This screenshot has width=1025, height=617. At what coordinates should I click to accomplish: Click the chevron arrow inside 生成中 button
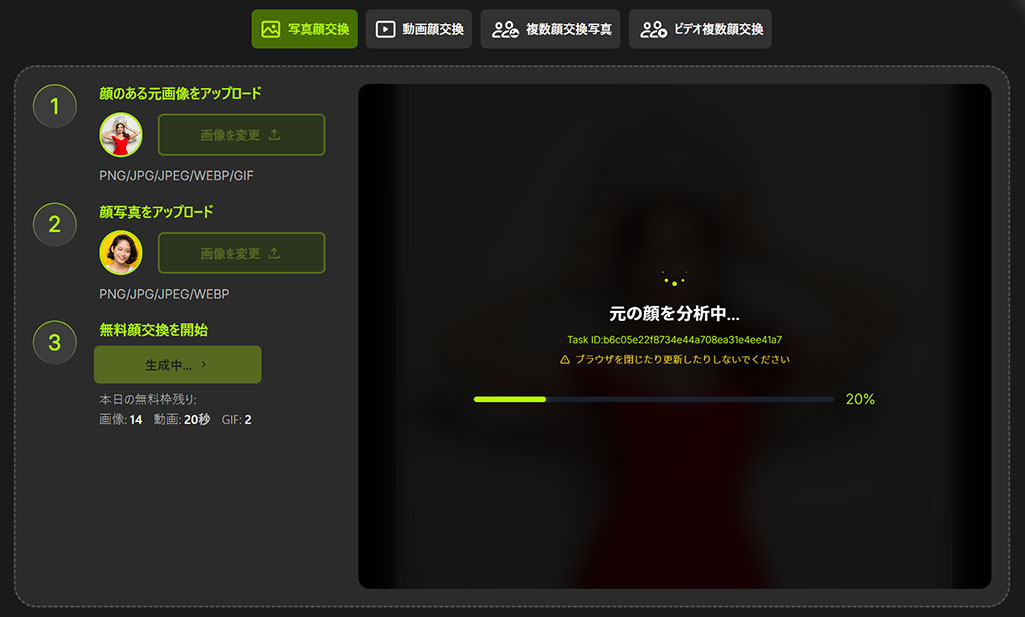coord(204,365)
